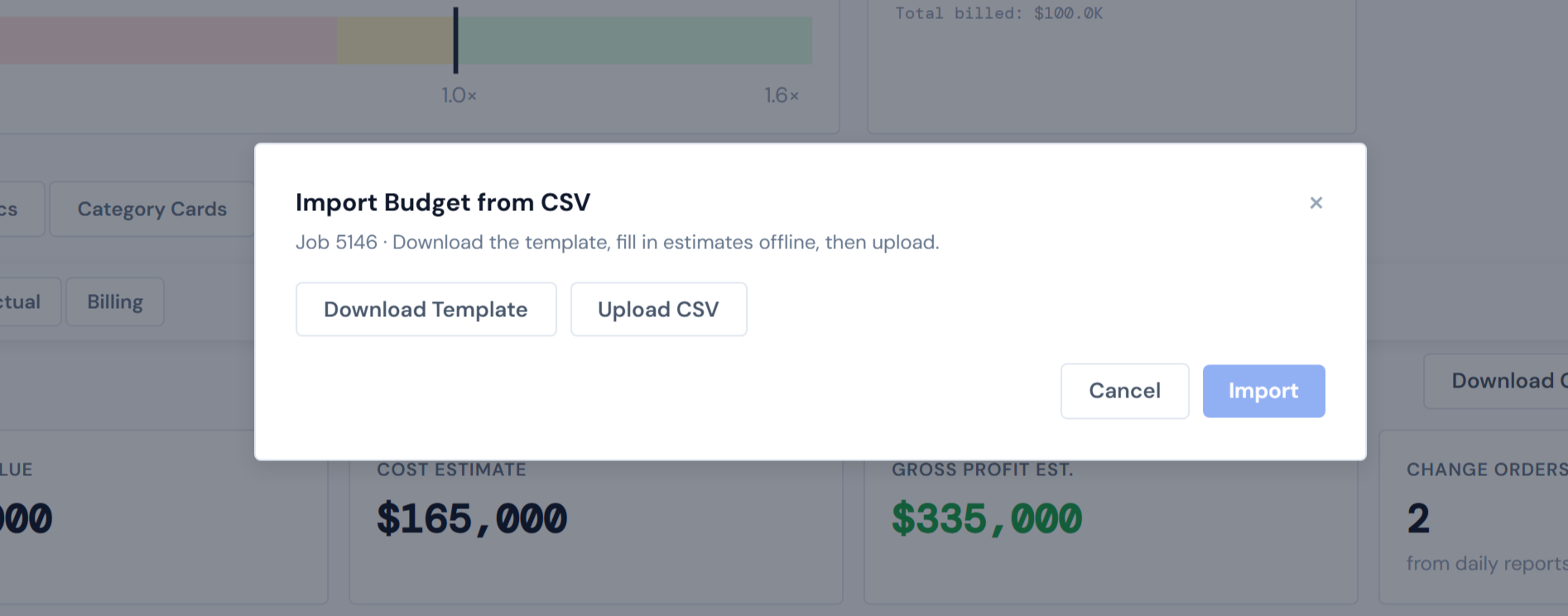Viewport: 1568px width, 616px height.
Task: Click the Upload CSV button
Action: coord(658,309)
